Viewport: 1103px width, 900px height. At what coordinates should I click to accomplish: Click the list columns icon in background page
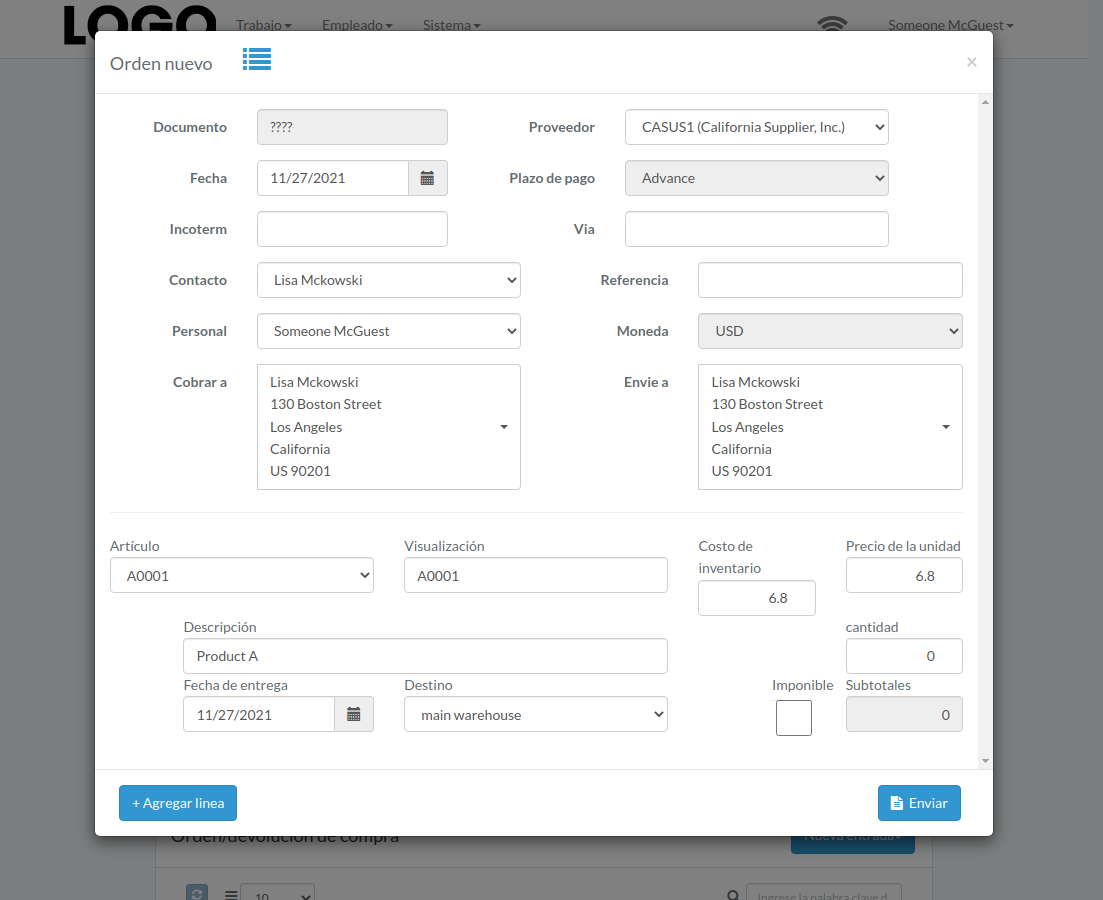pyautogui.click(x=231, y=894)
